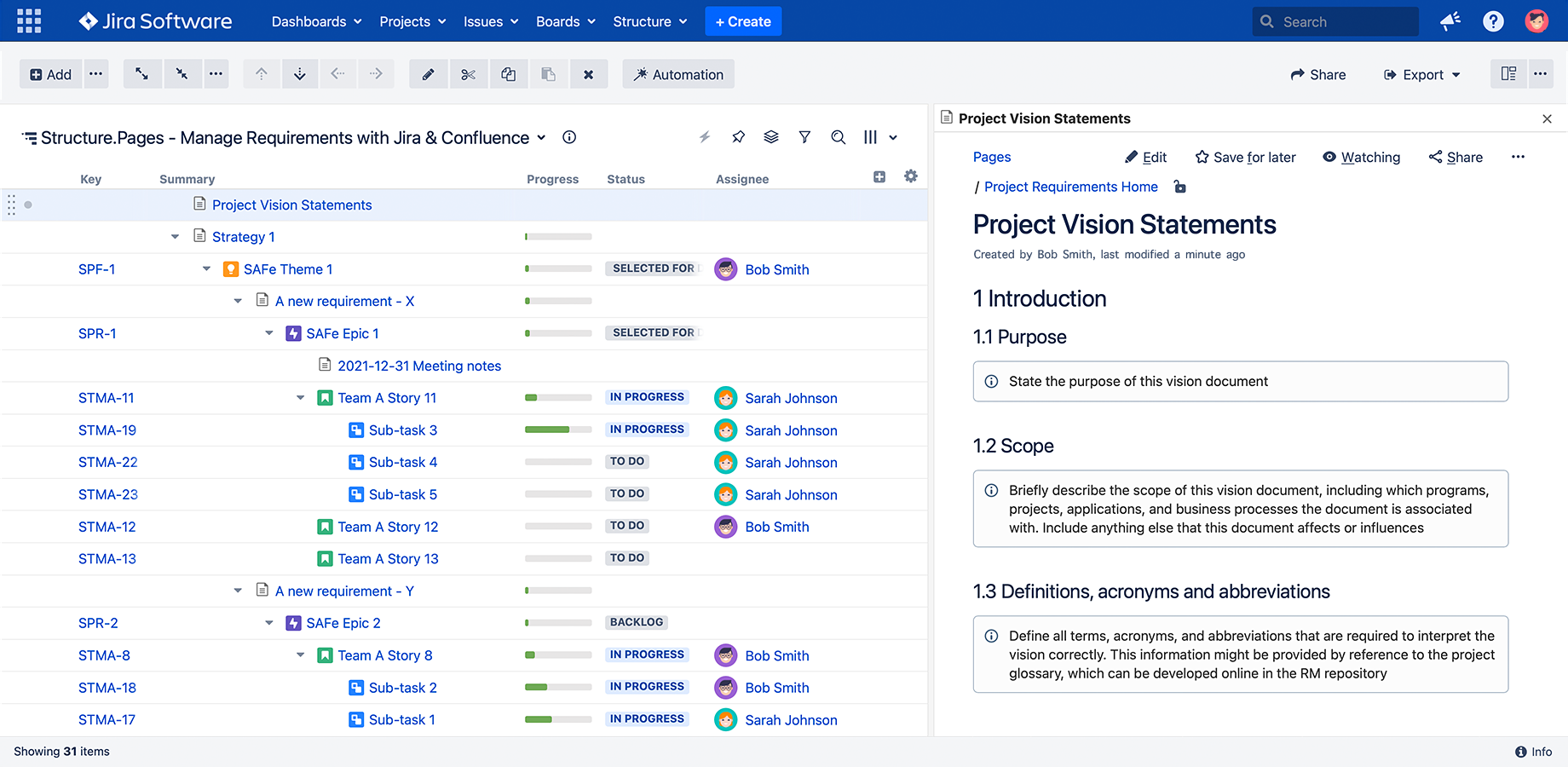This screenshot has height=767, width=1568.
Task: Click the outdent left arrow icon
Action: [338, 74]
